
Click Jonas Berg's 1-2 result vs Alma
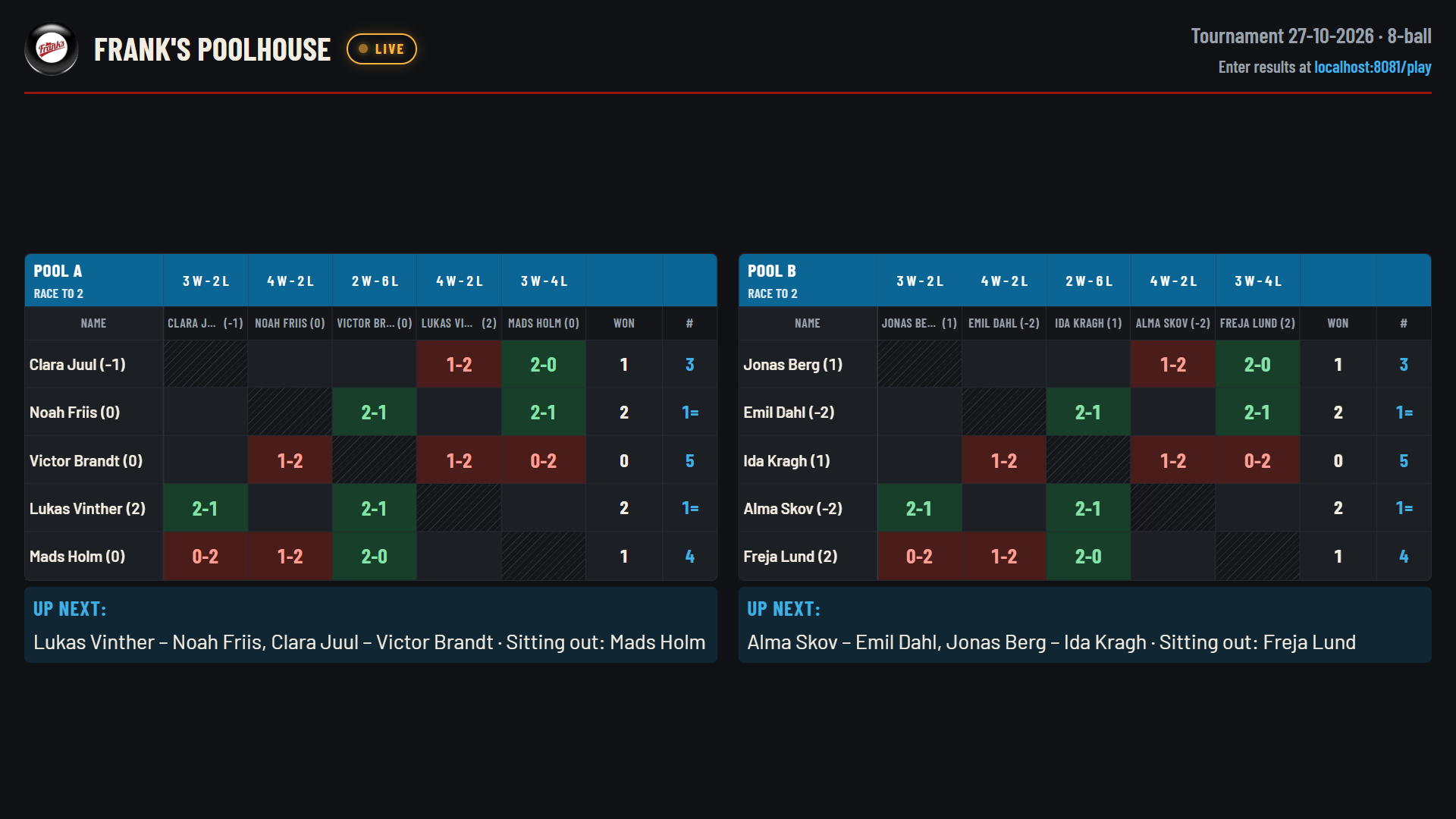click(1173, 365)
